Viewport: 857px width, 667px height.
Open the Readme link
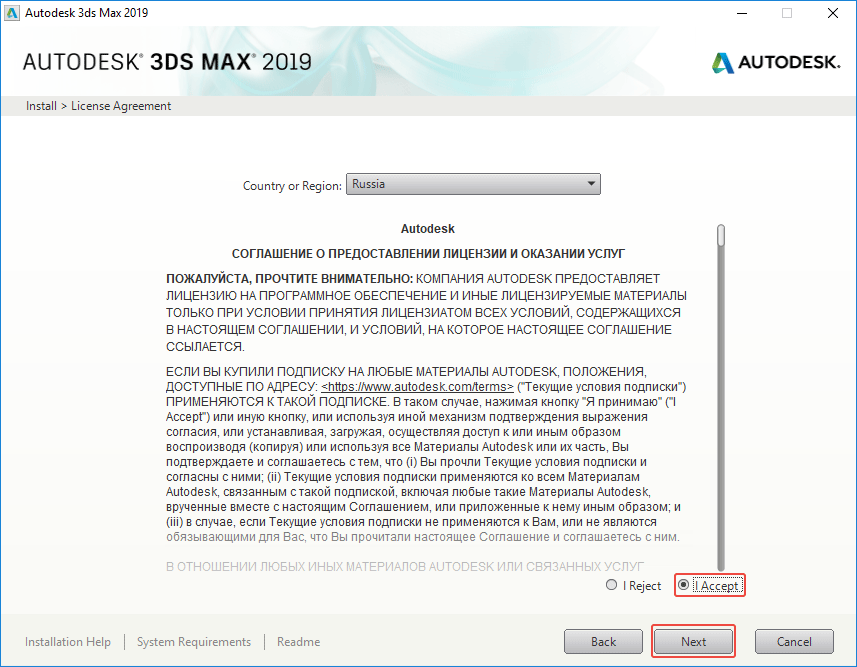tap(298, 642)
